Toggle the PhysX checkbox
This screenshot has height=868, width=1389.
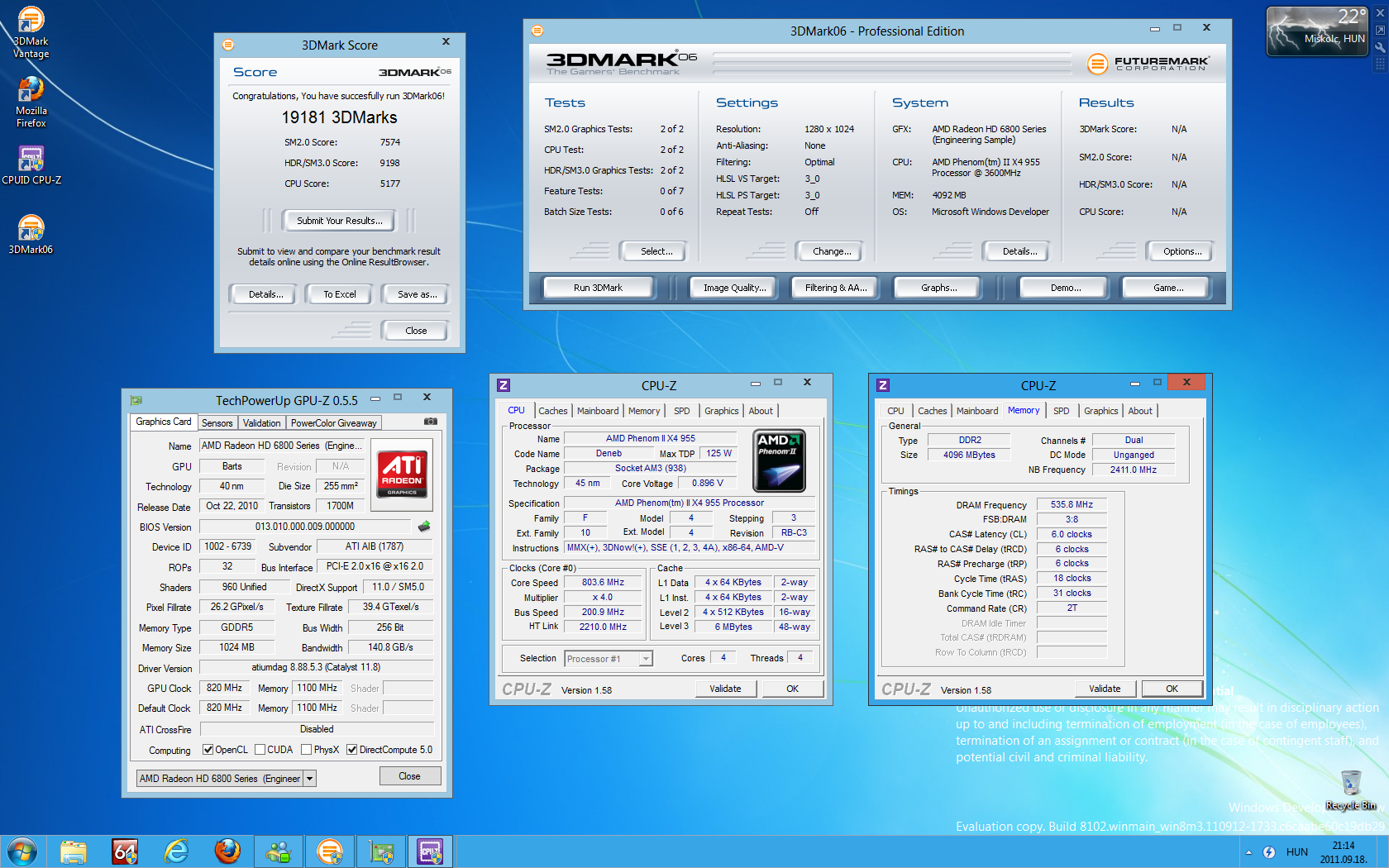(307, 750)
